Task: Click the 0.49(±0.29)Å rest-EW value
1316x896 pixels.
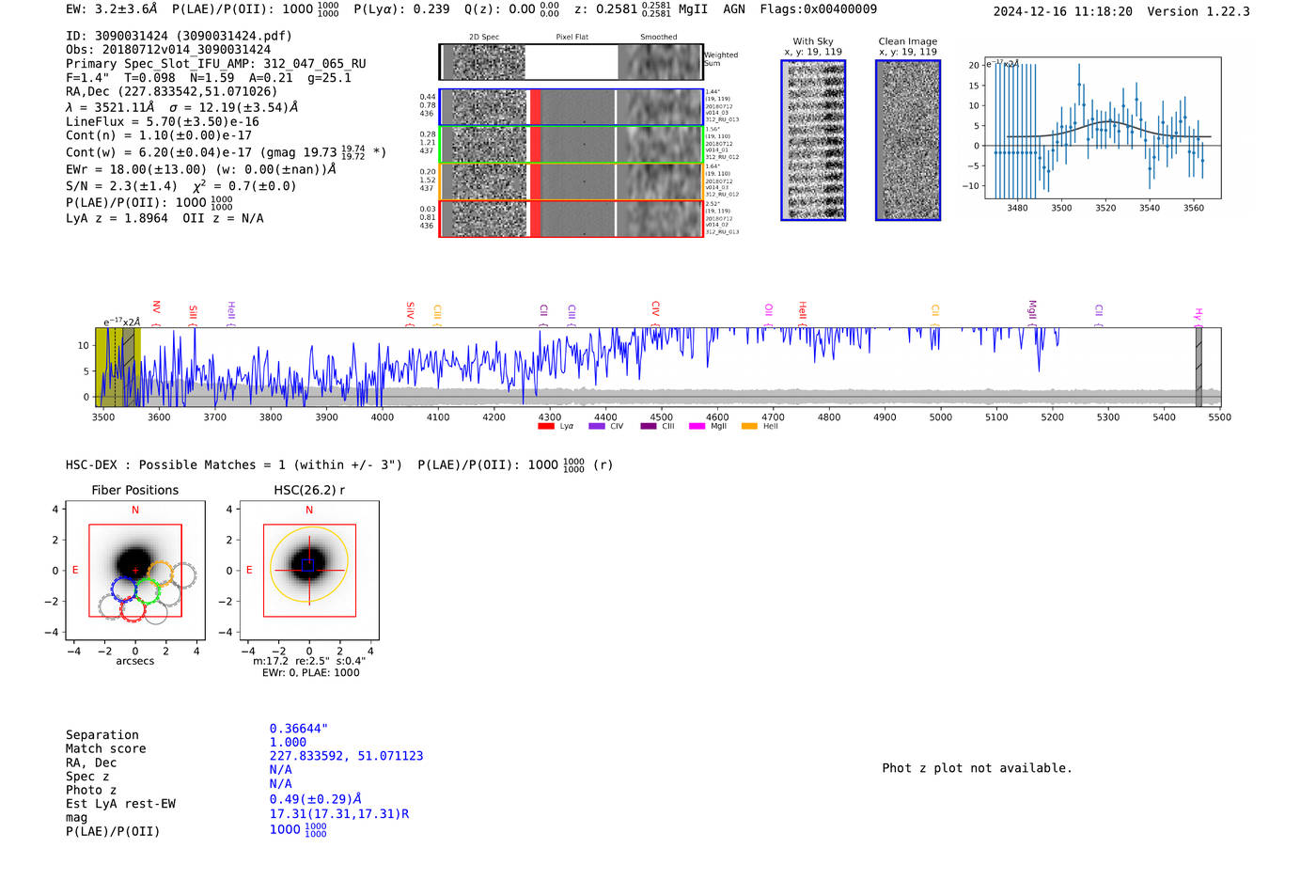Action: click(315, 799)
